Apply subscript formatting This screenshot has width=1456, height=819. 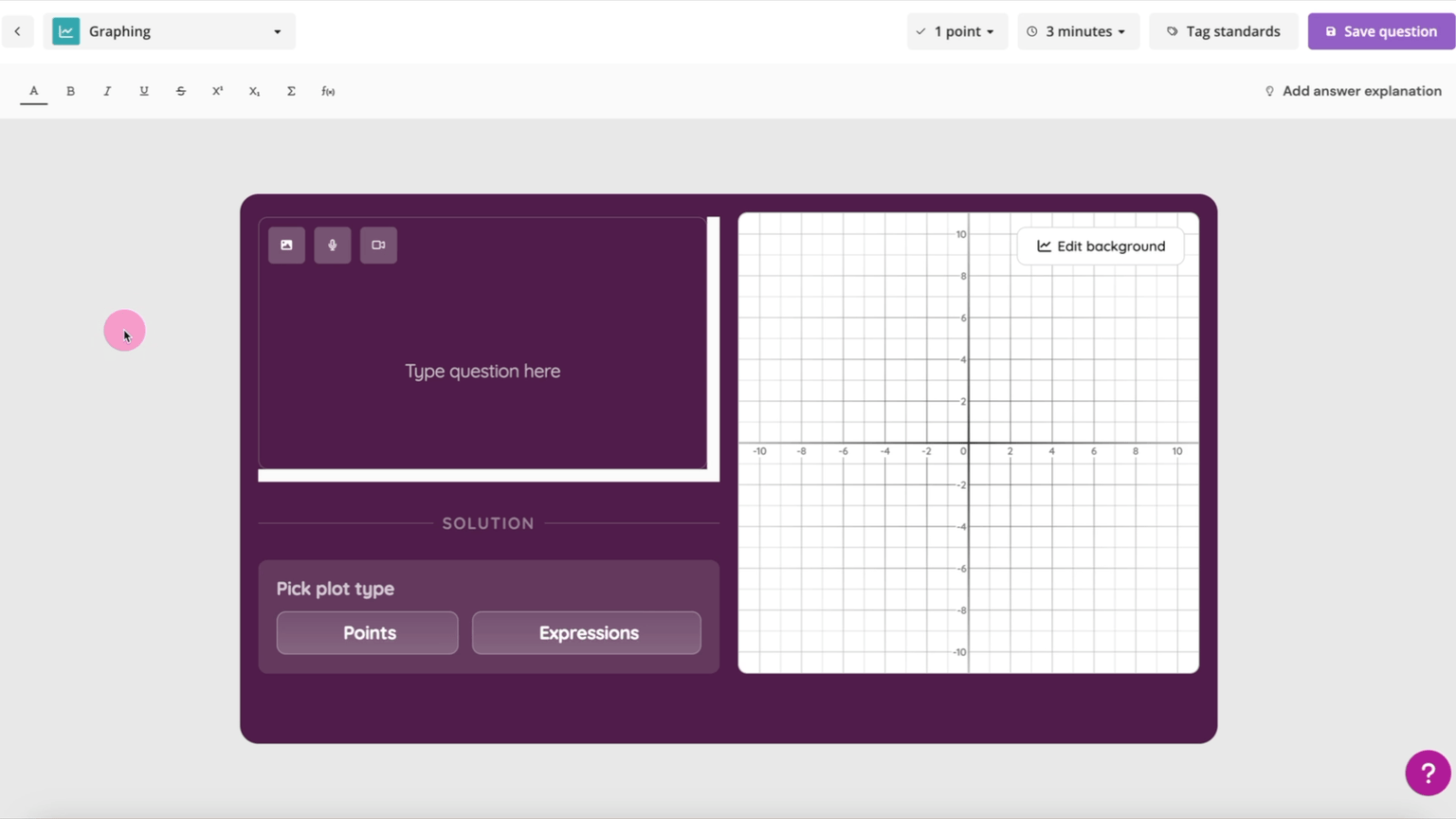coord(254,92)
